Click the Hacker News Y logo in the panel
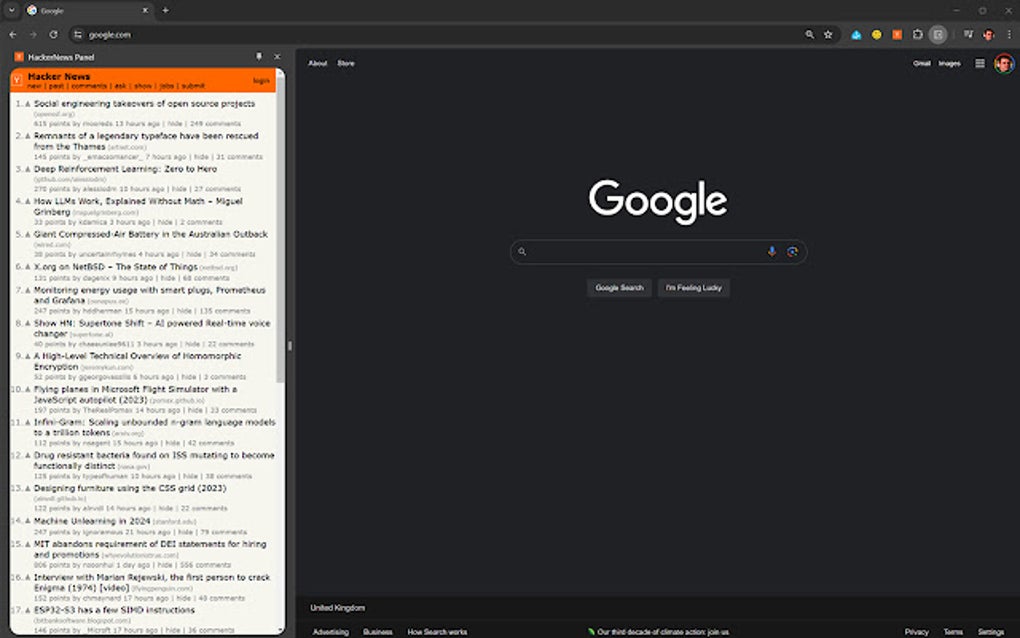The image size is (1020, 638). tap(17, 78)
